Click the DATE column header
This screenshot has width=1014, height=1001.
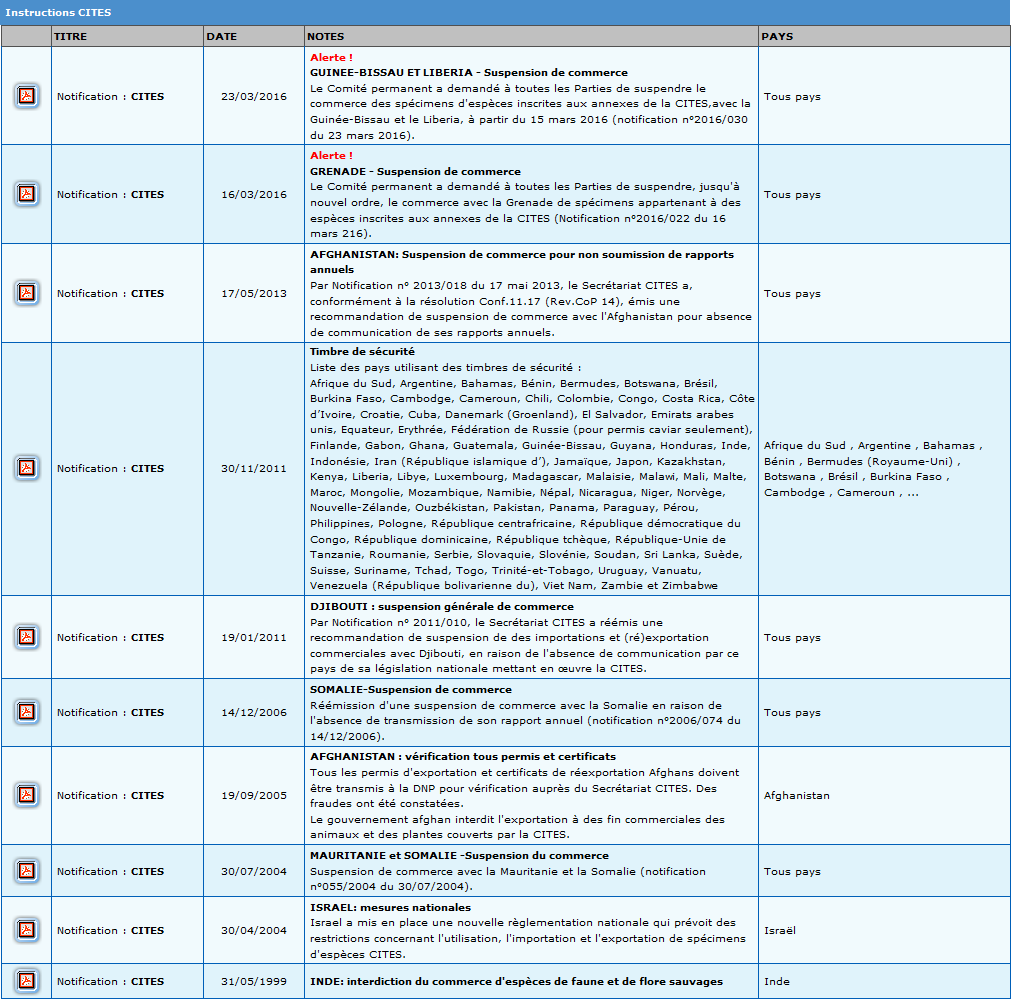(254, 36)
